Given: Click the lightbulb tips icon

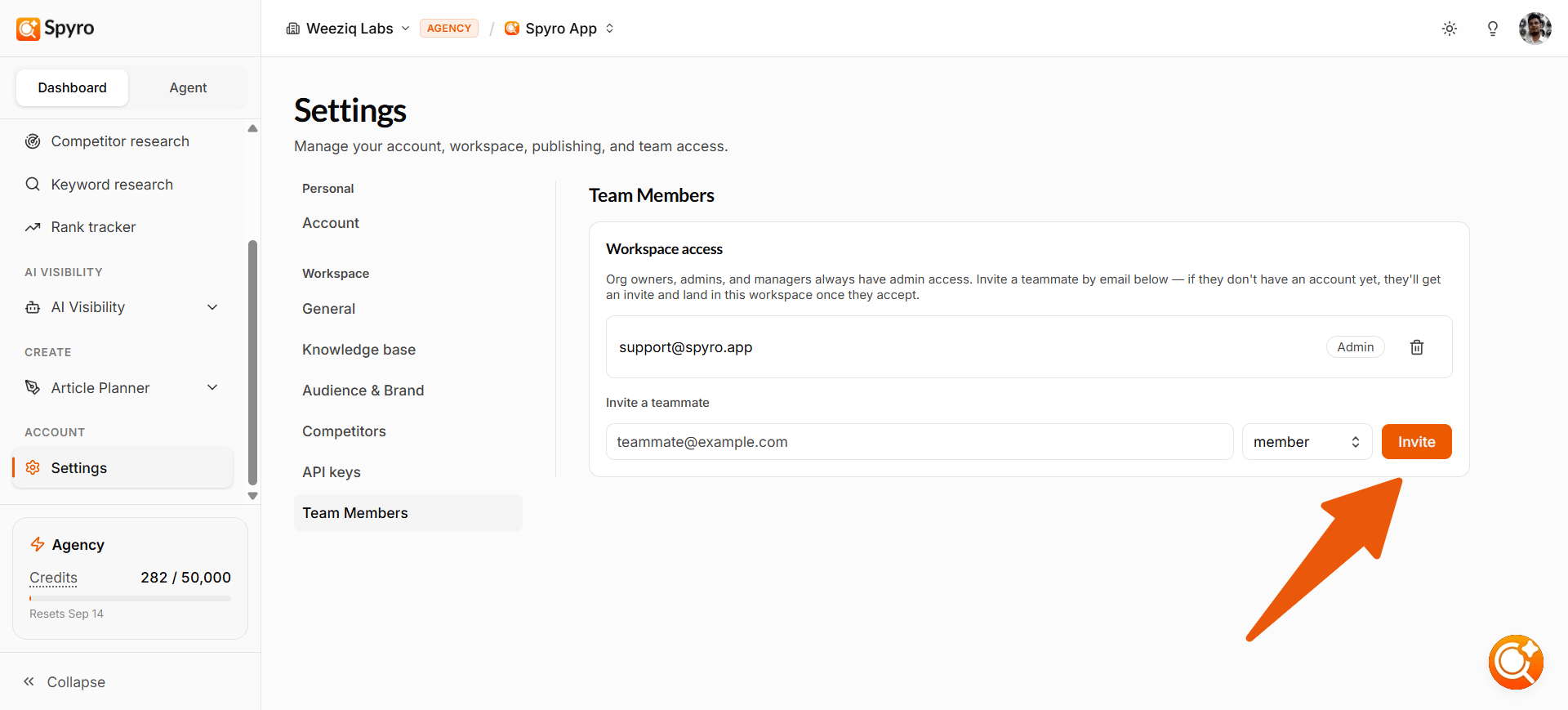Looking at the screenshot, I should [x=1493, y=29].
